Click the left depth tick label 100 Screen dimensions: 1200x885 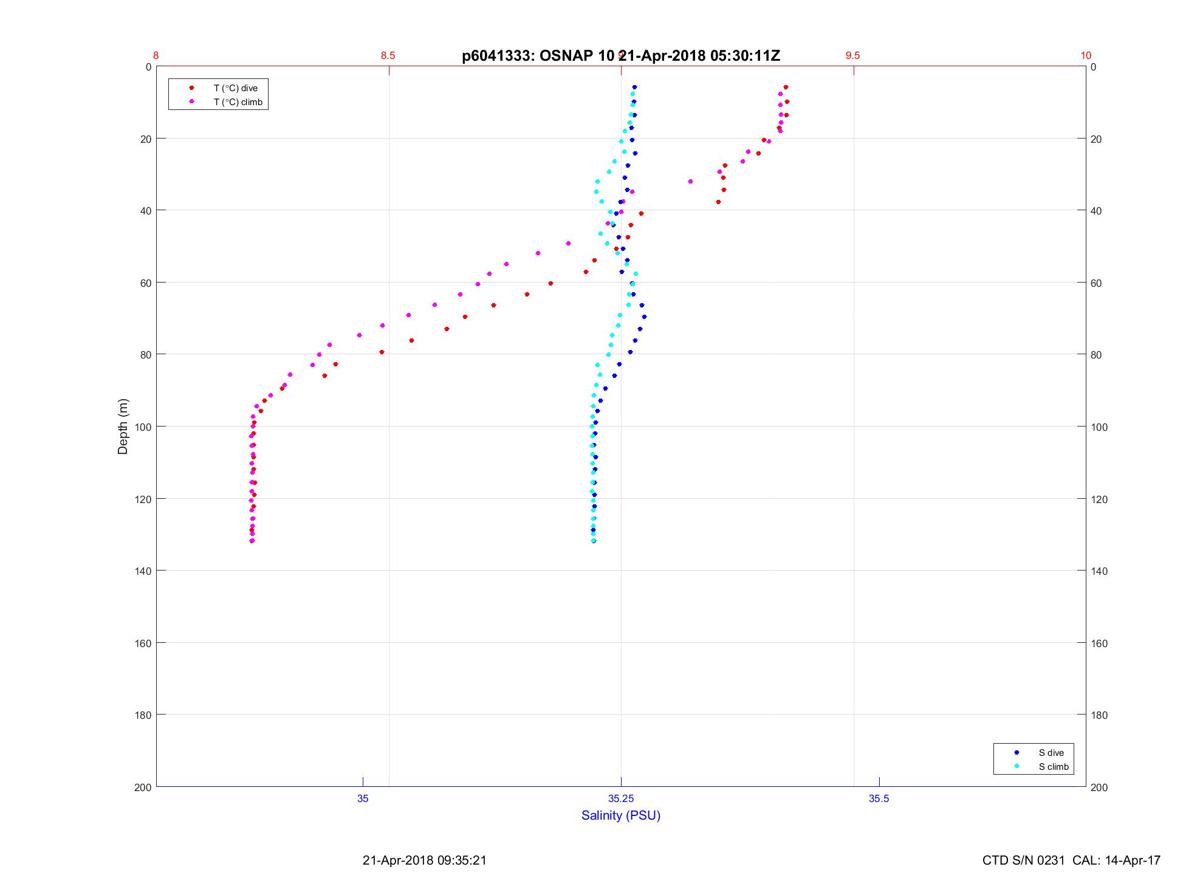142,427
